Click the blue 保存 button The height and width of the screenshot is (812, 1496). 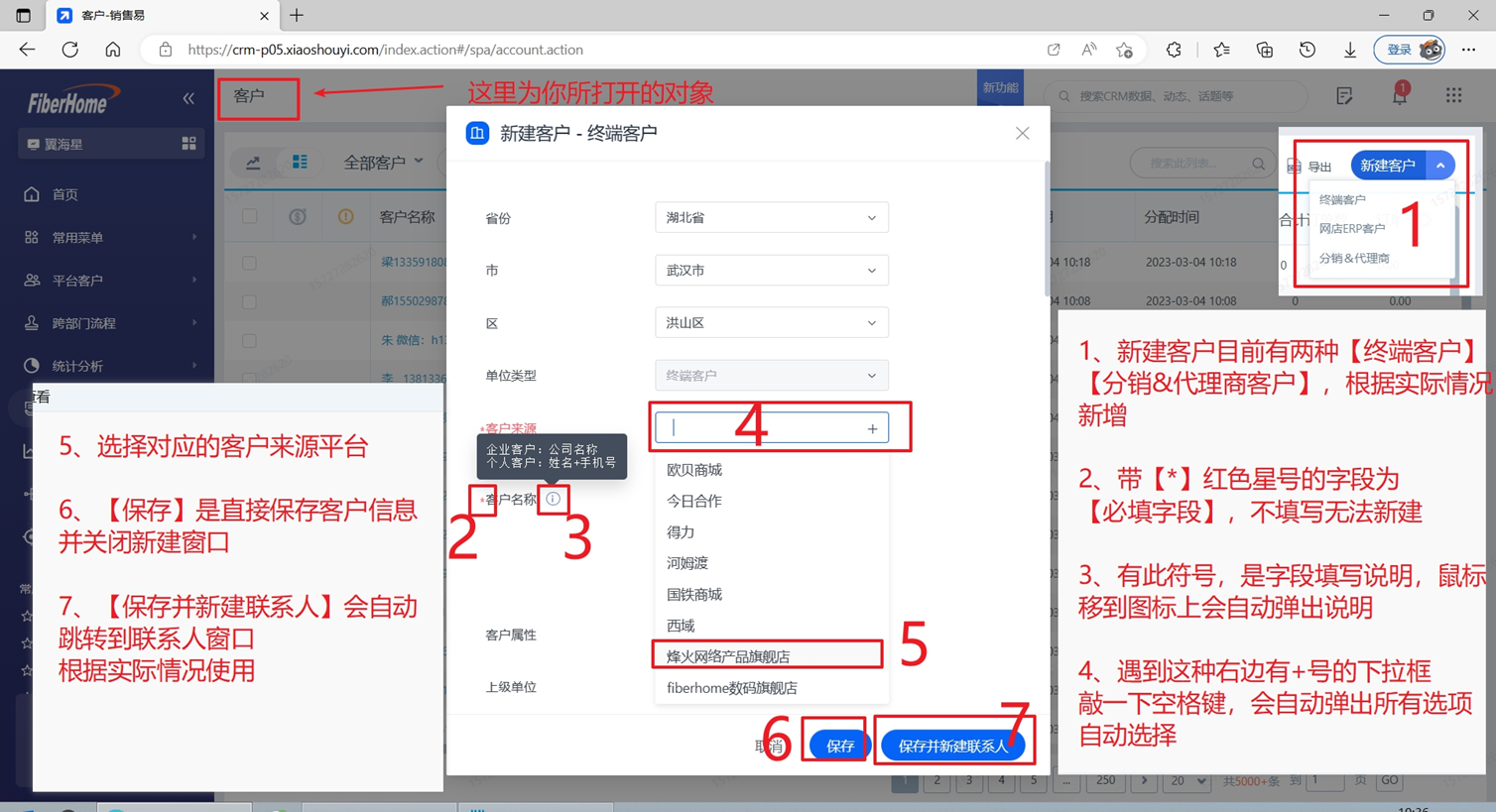(x=839, y=746)
